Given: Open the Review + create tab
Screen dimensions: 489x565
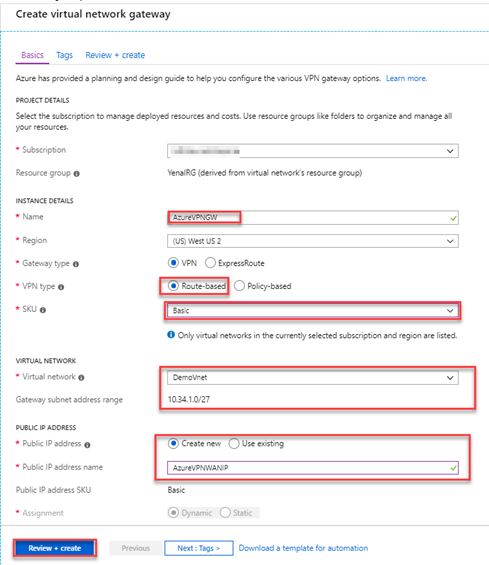Looking at the screenshot, I should click(x=115, y=55).
